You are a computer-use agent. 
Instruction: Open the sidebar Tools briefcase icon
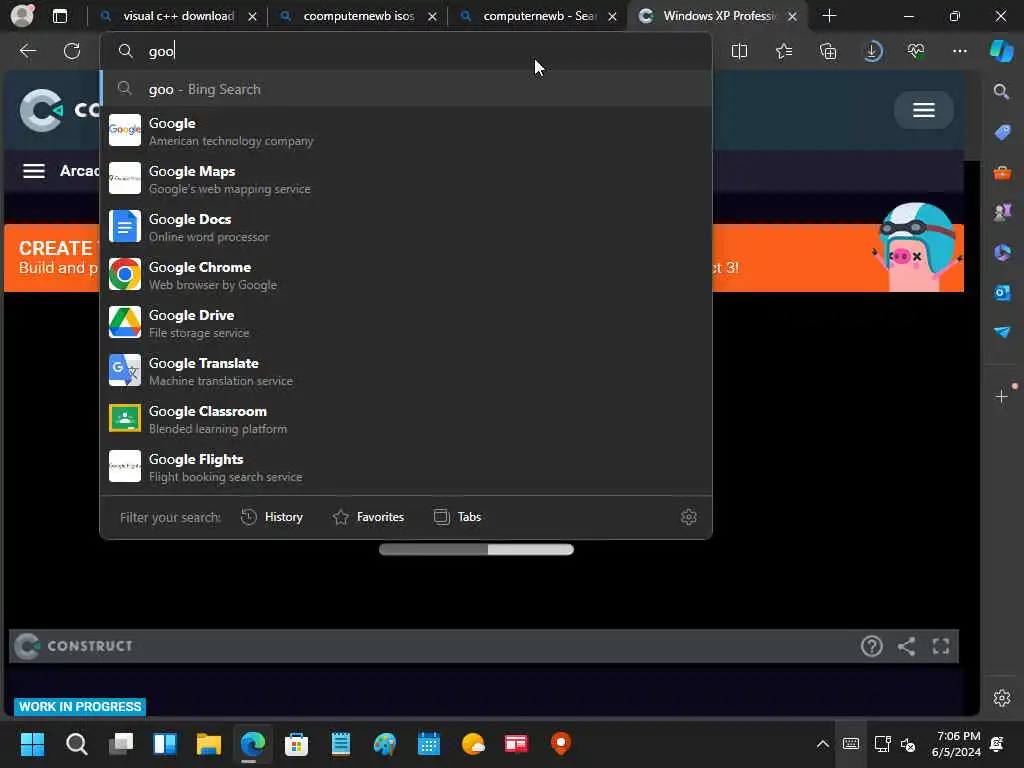point(1002,173)
